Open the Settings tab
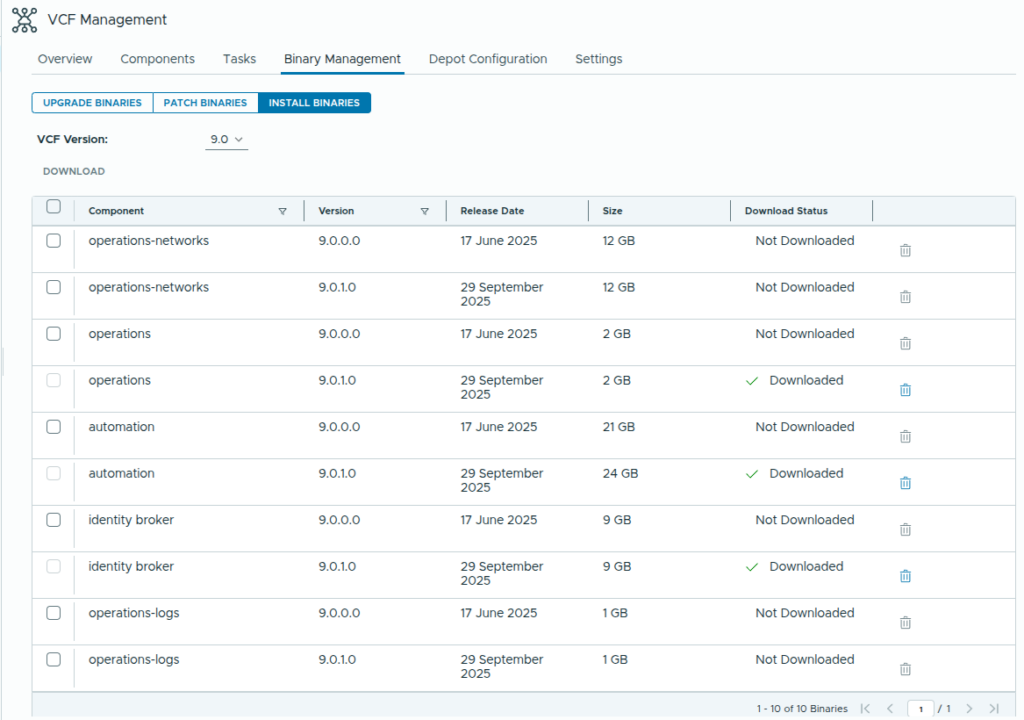The width and height of the screenshot is (1024, 720). pos(598,59)
